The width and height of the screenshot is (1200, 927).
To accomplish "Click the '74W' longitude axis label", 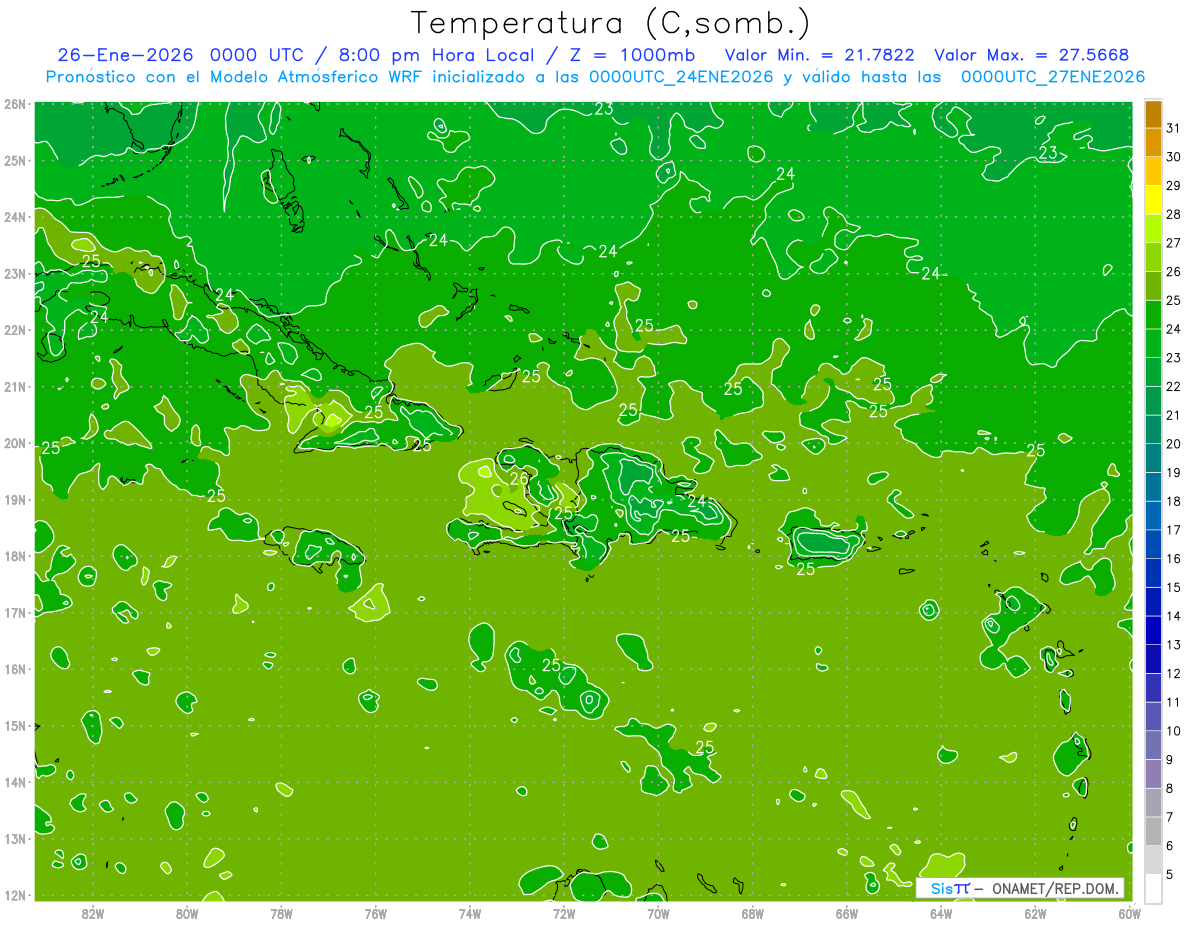I will click(470, 913).
